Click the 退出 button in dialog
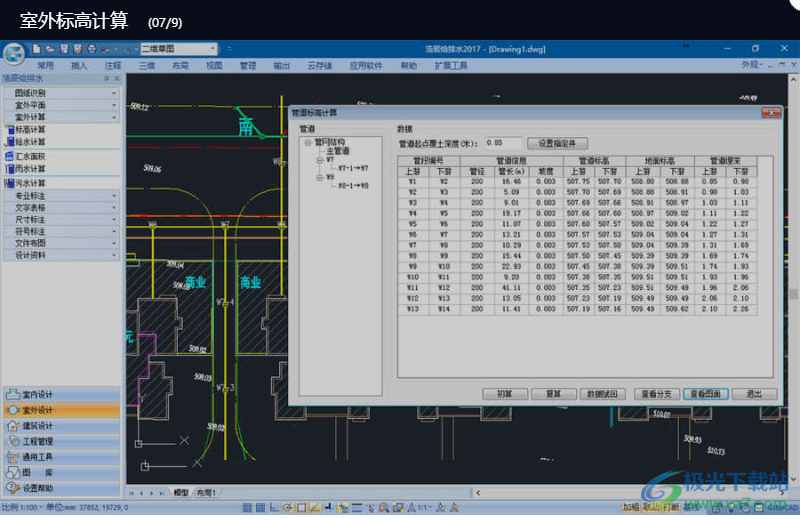The image size is (800, 520). [x=754, y=394]
